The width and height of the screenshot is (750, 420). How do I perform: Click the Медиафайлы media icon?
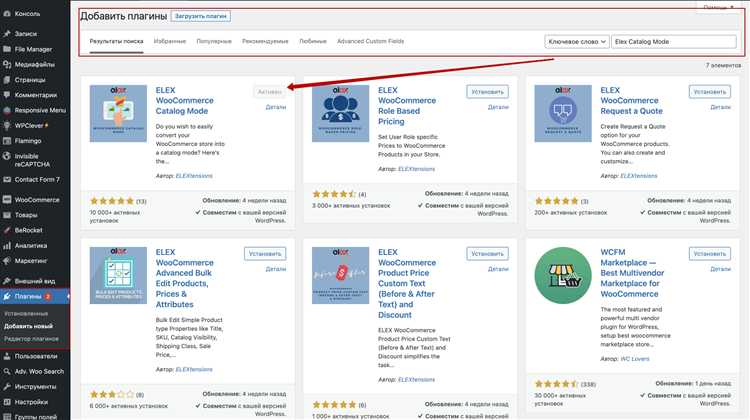click(7, 65)
